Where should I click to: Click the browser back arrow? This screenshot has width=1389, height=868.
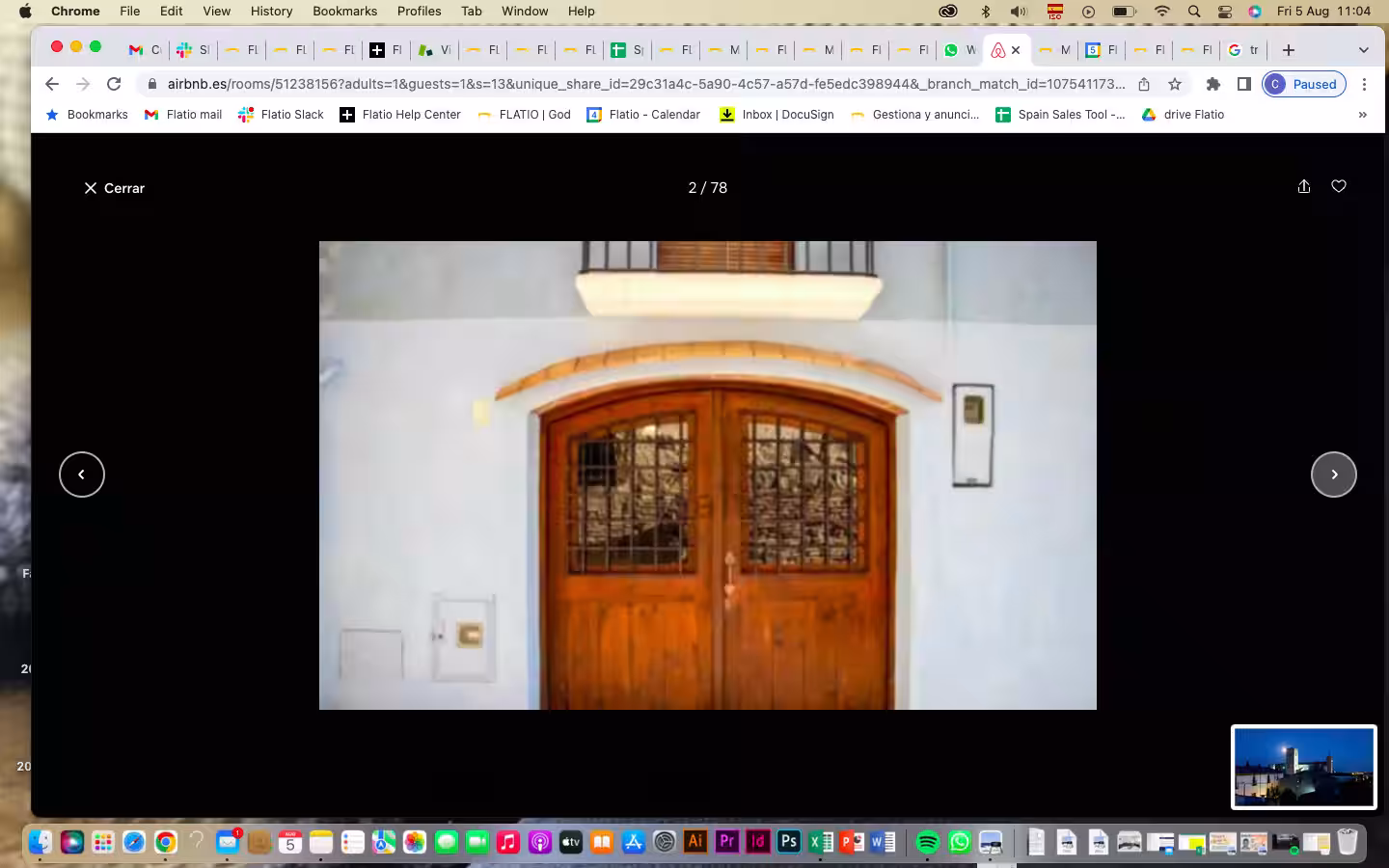52,84
